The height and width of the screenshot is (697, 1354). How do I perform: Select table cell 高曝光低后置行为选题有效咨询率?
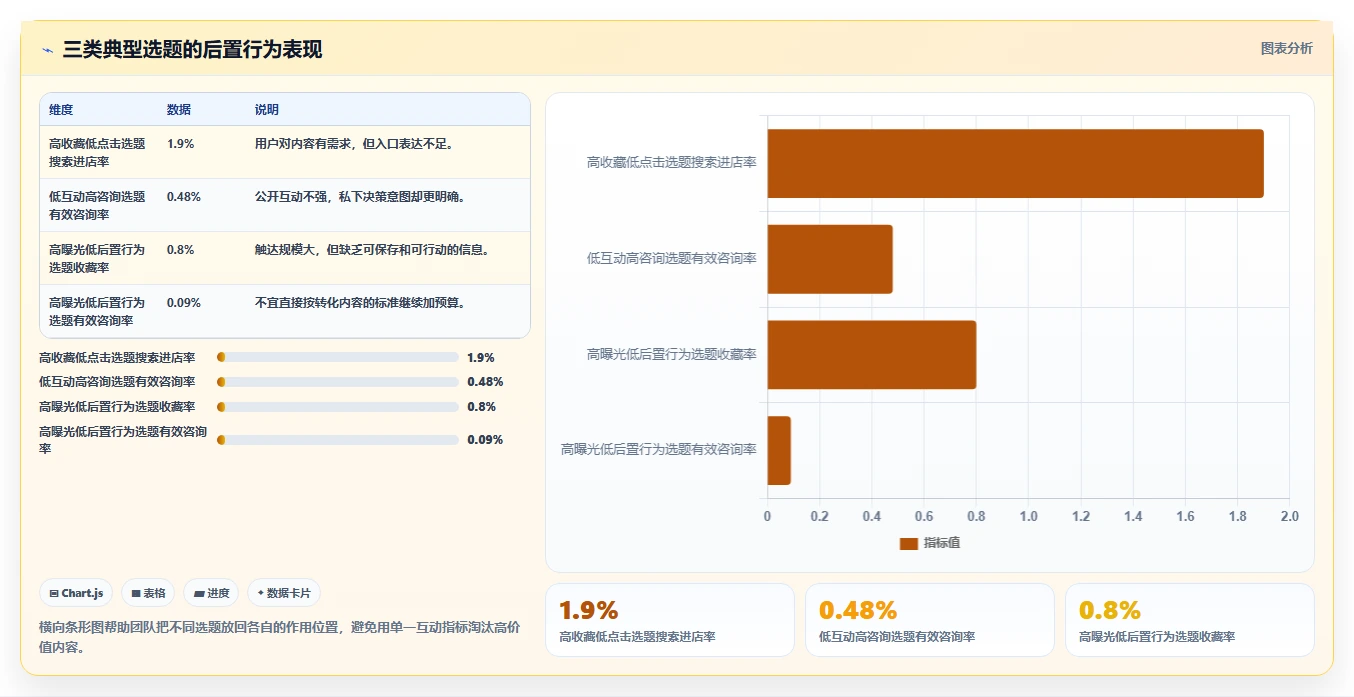(98, 311)
